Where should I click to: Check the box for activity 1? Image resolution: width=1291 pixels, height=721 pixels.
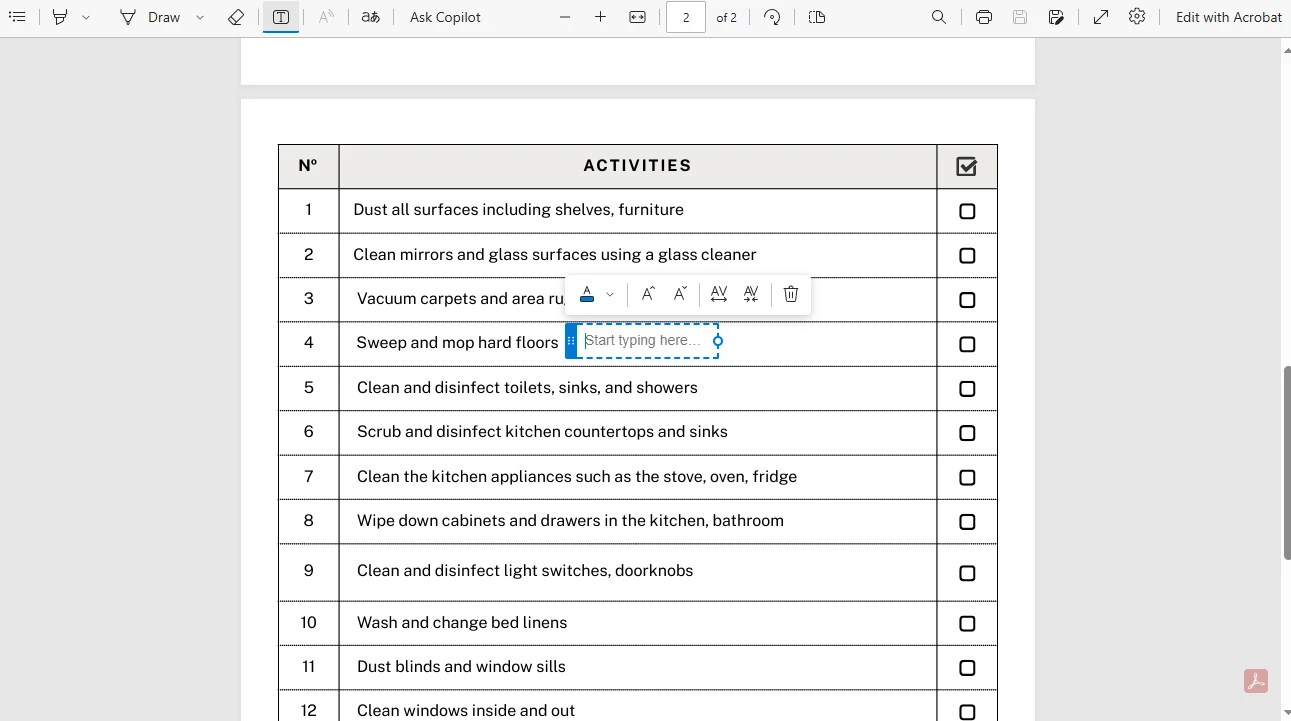tap(967, 211)
